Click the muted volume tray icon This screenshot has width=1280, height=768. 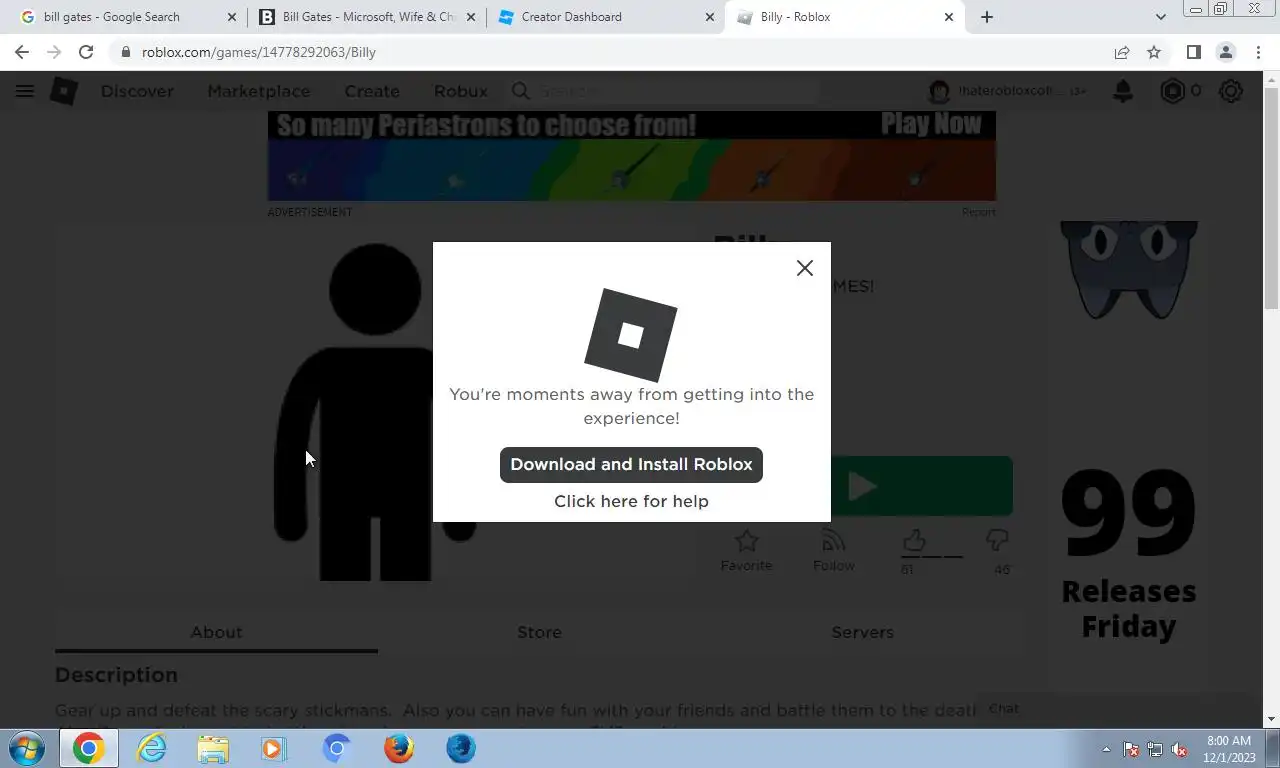coord(1180,749)
